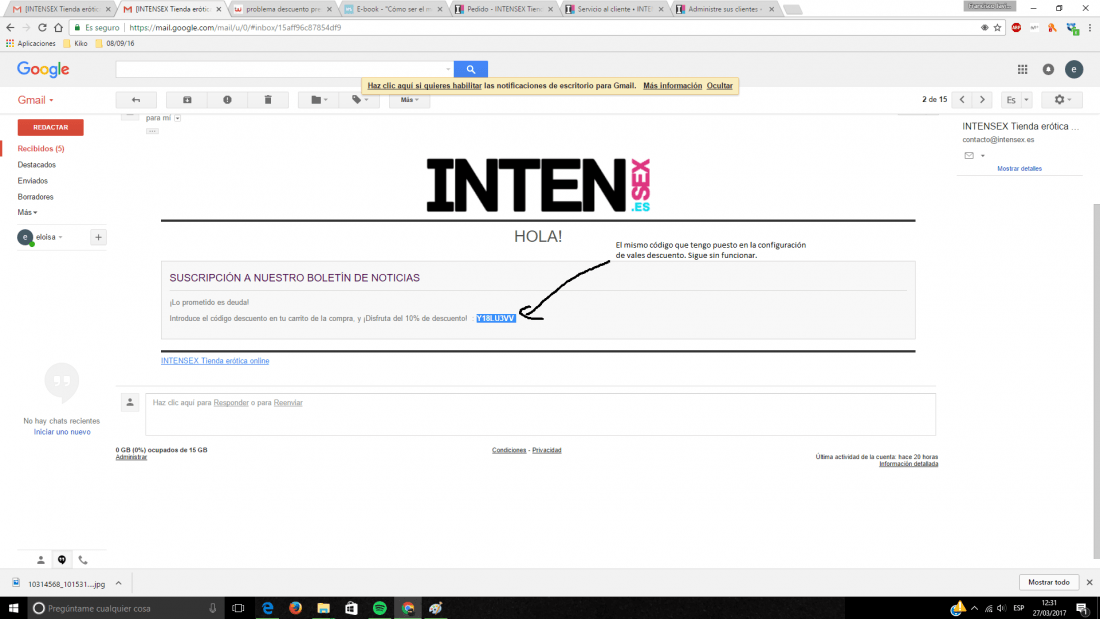Delete email with trash icon
Image resolution: width=1100 pixels, height=619 pixels.
pyautogui.click(x=268, y=100)
